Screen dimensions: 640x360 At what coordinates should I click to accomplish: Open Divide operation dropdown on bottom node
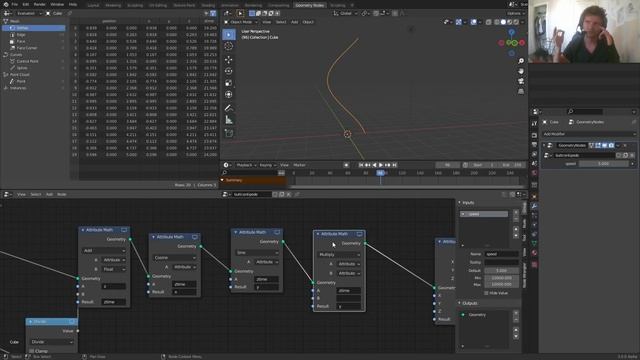click(x=51, y=342)
